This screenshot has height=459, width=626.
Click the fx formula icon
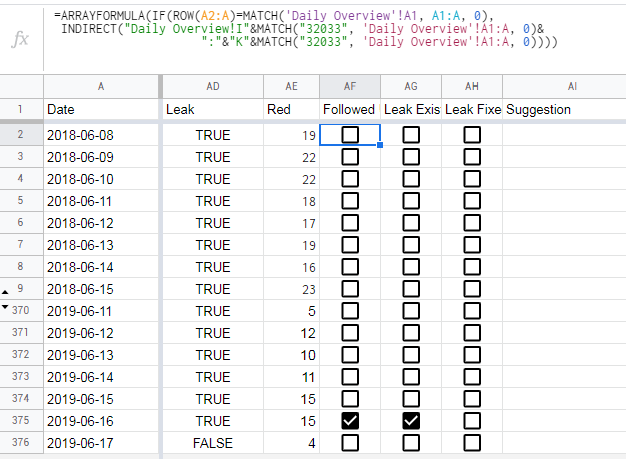(20, 39)
